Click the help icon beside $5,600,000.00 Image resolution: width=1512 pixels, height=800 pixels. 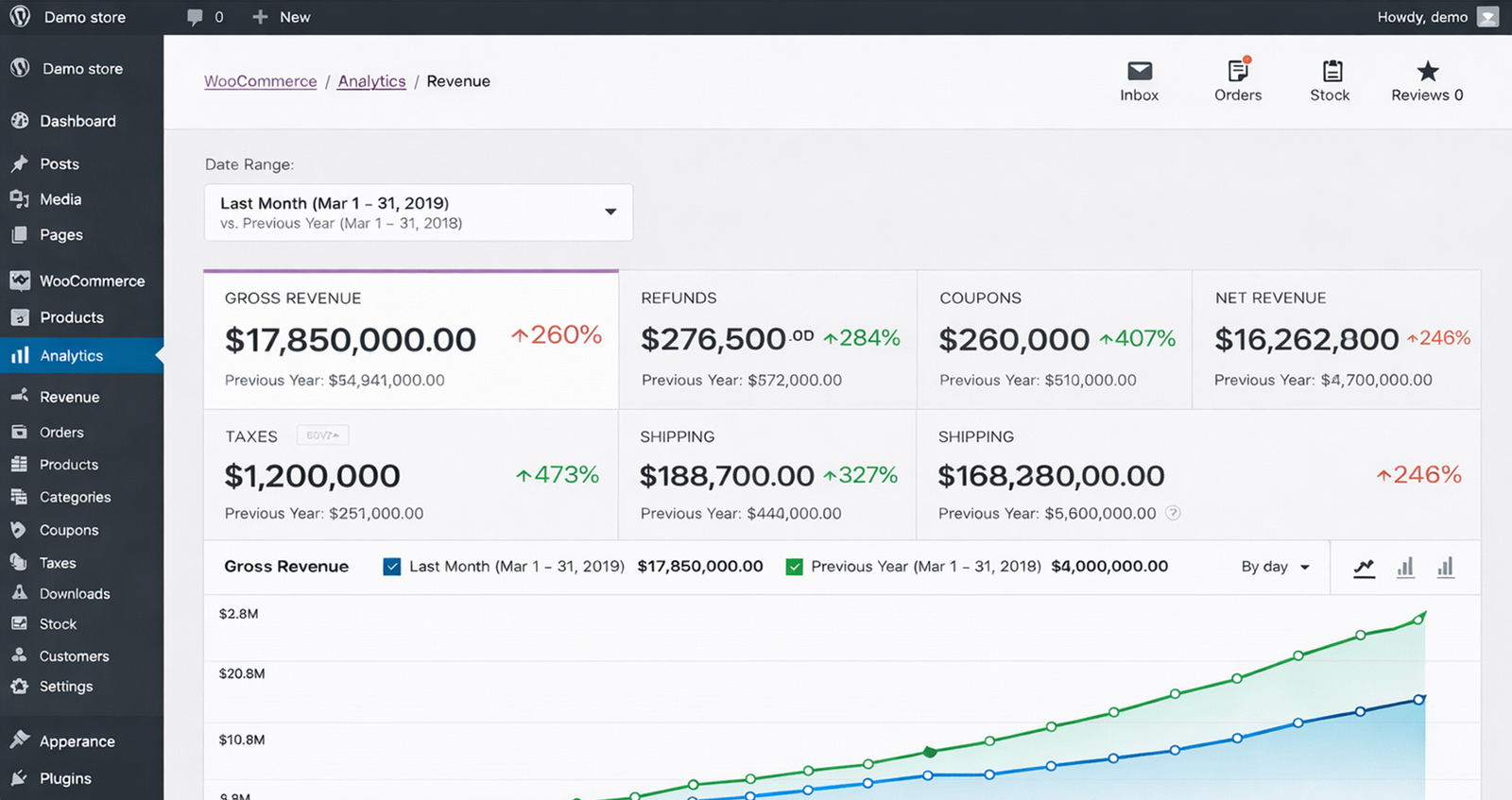(x=1173, y=514)
